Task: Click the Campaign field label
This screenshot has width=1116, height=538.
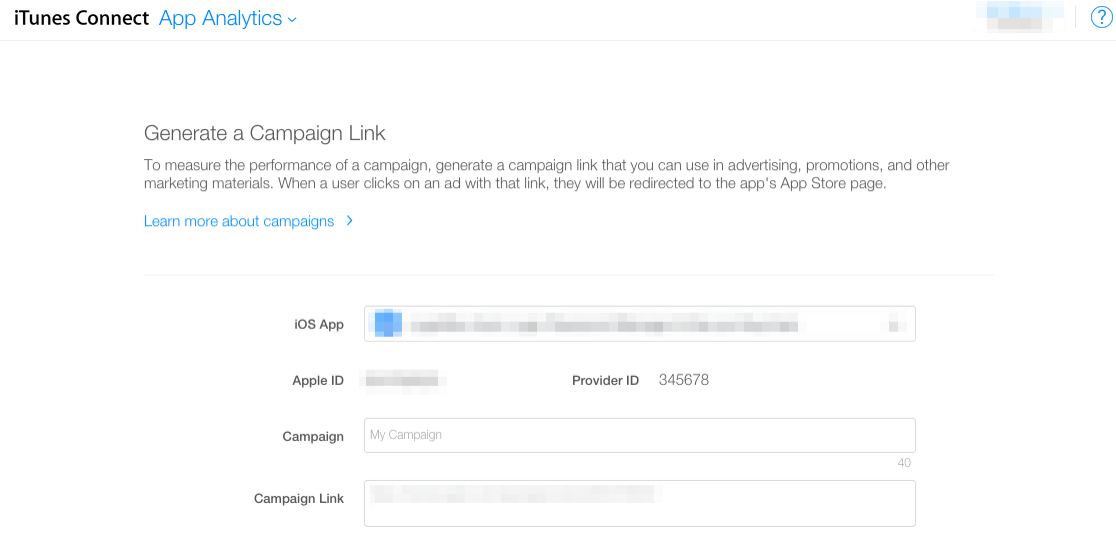Action: click(313, 437)
